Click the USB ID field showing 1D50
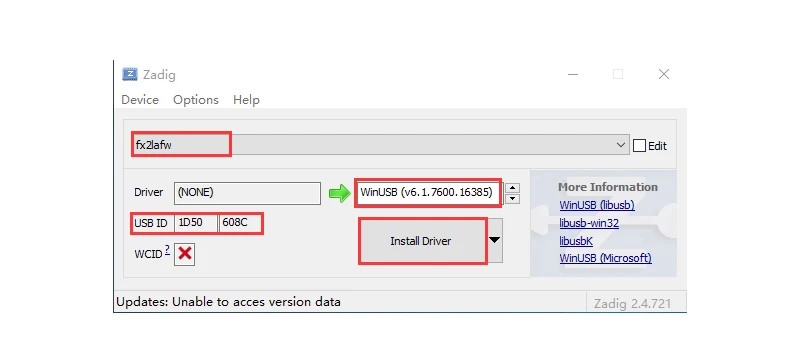This screenshot has width=800, height=360. tap(196, 223)
